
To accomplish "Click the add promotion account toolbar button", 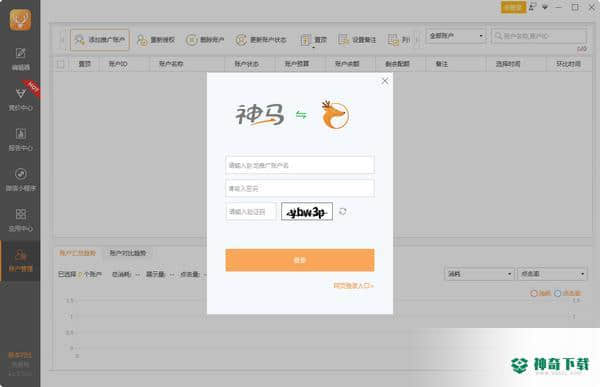I will (x=100, y=39).
